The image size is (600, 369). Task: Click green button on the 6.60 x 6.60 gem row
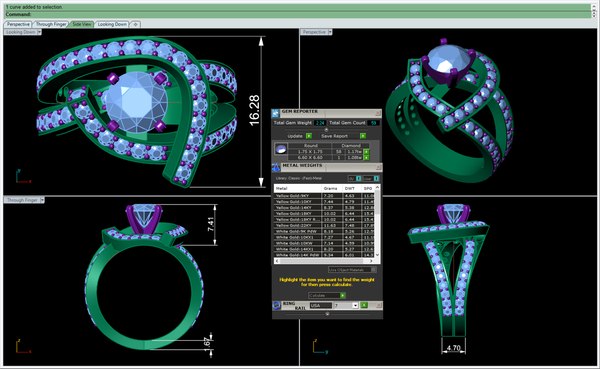[x=366, y=158]
